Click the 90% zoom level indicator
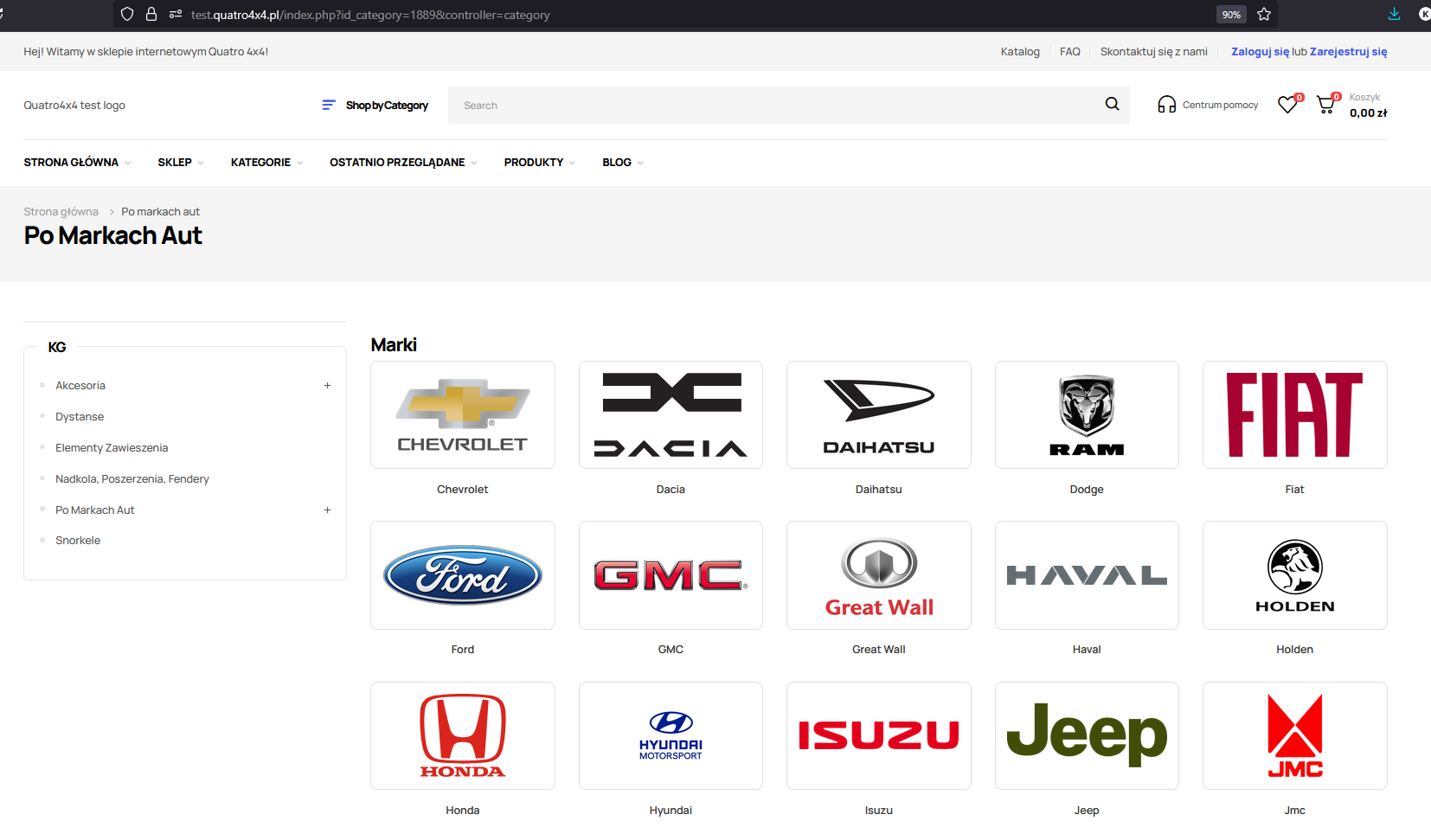 1231,15
